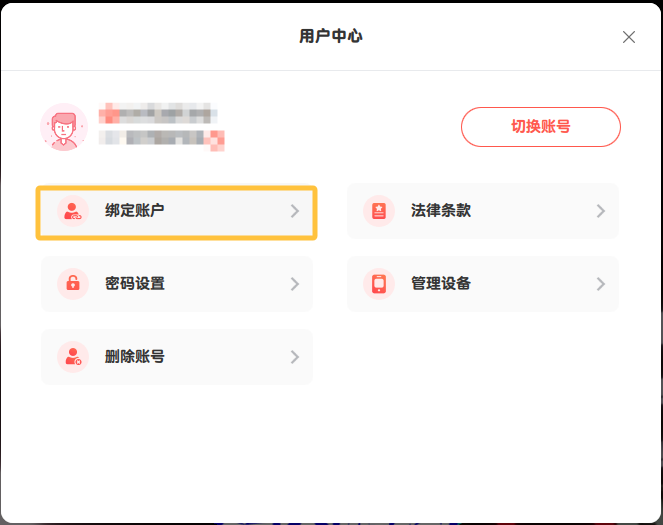Click the 用户中心 dialog title
The height and width of the screenshot is (525, 663).
pyautogui.click(x=331, y=37)
